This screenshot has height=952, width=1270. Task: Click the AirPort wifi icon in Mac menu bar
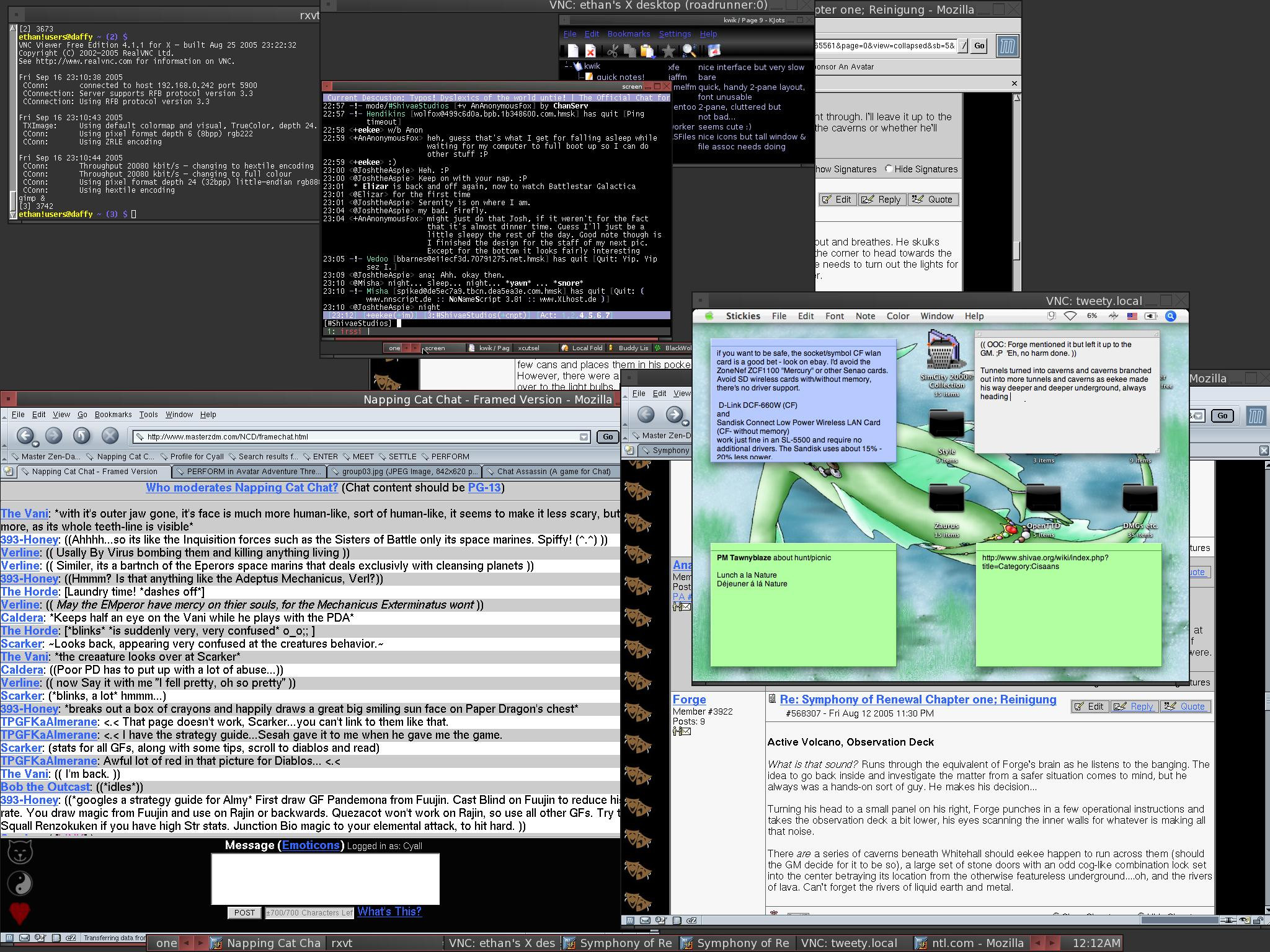pyautogui.click(x=1070, y=316)
